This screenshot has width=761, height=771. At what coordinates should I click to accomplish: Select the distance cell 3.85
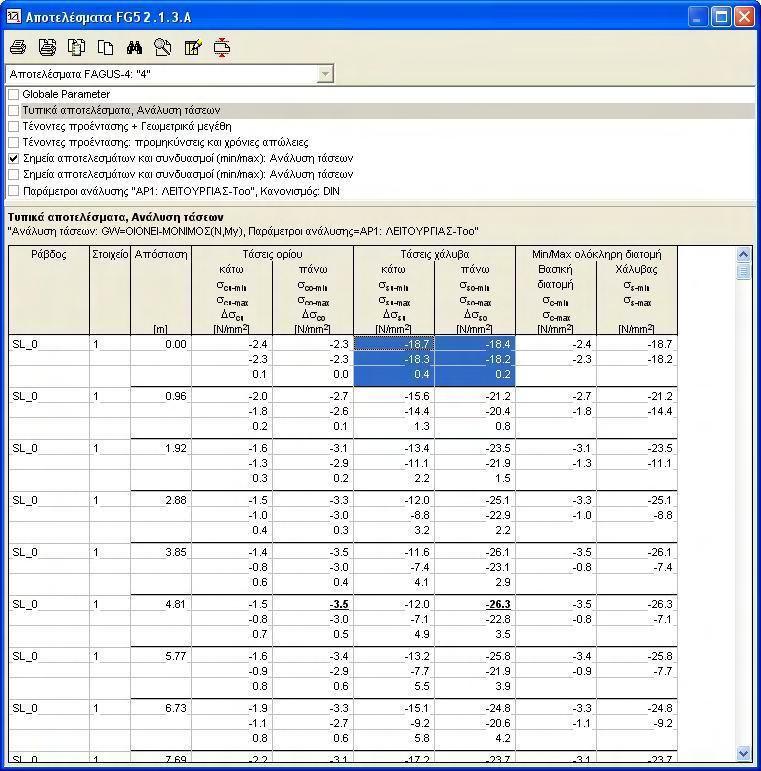pyautogui.click(x=161, y=552)
